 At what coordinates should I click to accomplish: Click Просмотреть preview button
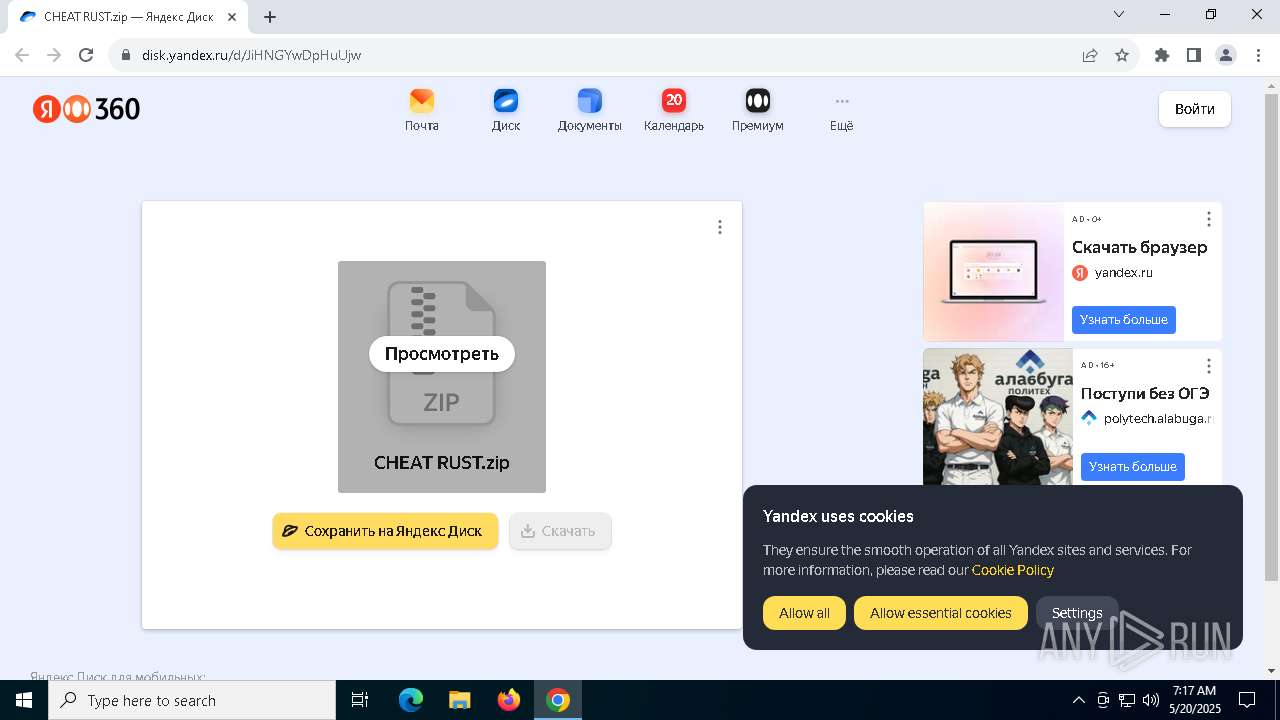442,354
